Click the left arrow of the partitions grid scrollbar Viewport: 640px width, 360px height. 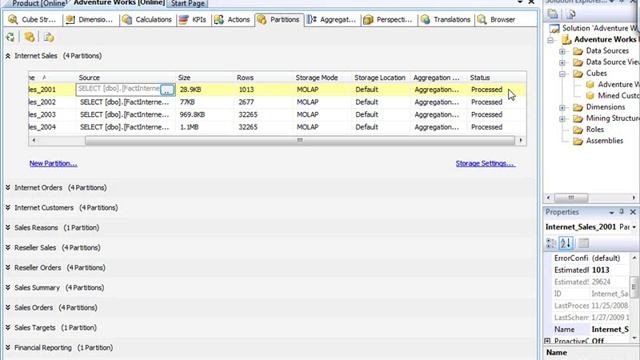point(34,140)
